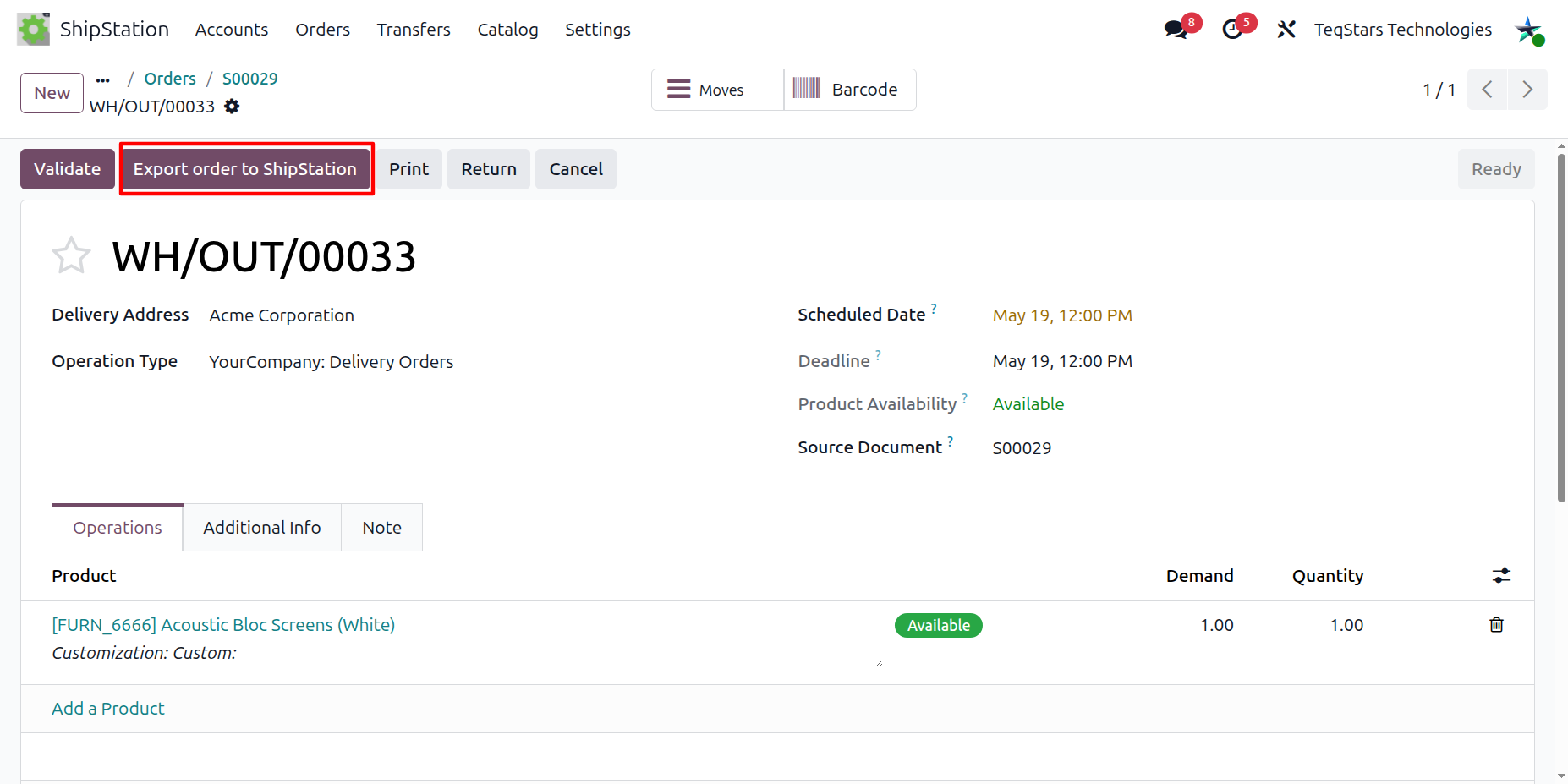This screenshot has width=1568, height=784.
Task: Click the green Available badge
Action: [x=939, y=626]
